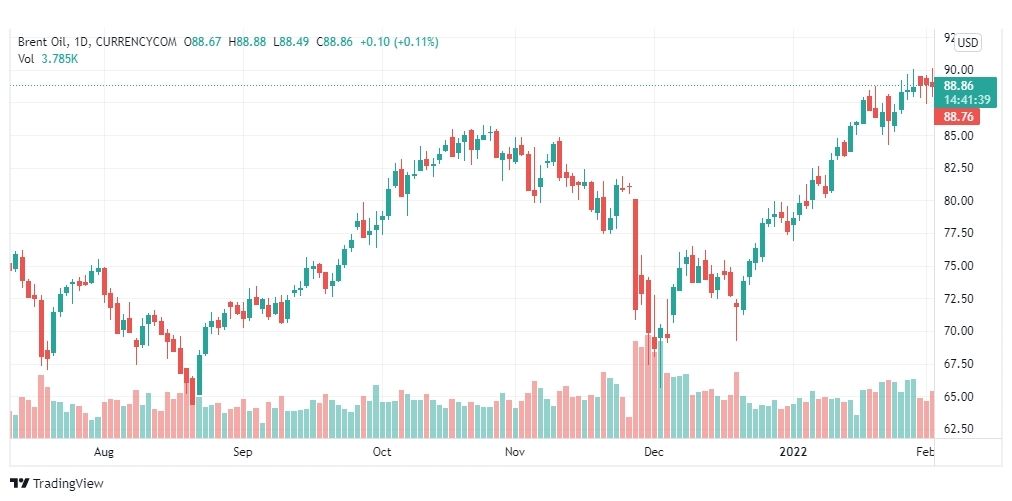Click the Feb label on time axis

pyautogui.click(x=925, y=452)
